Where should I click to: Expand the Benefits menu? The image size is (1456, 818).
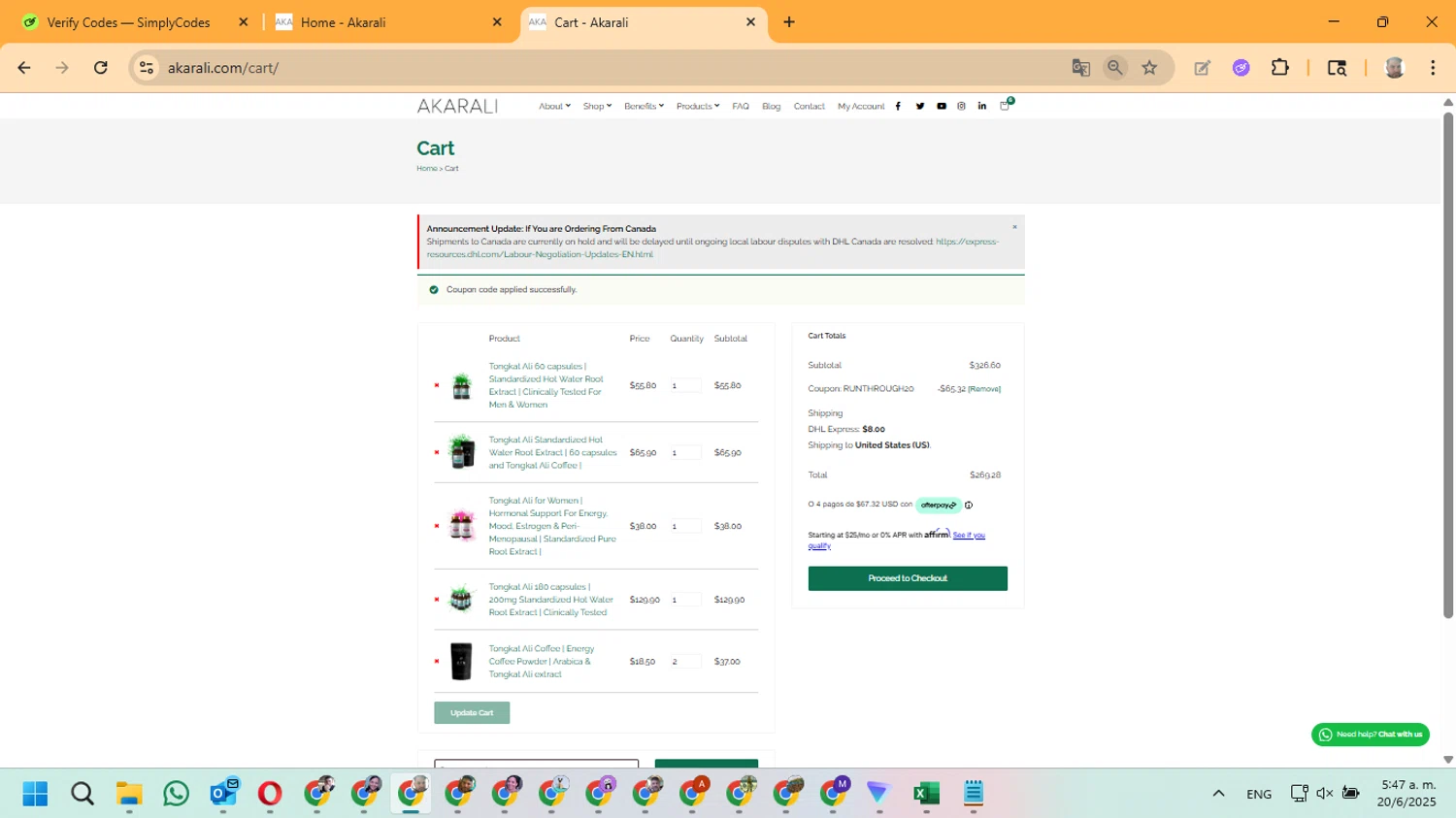click(x=644, y=107)
